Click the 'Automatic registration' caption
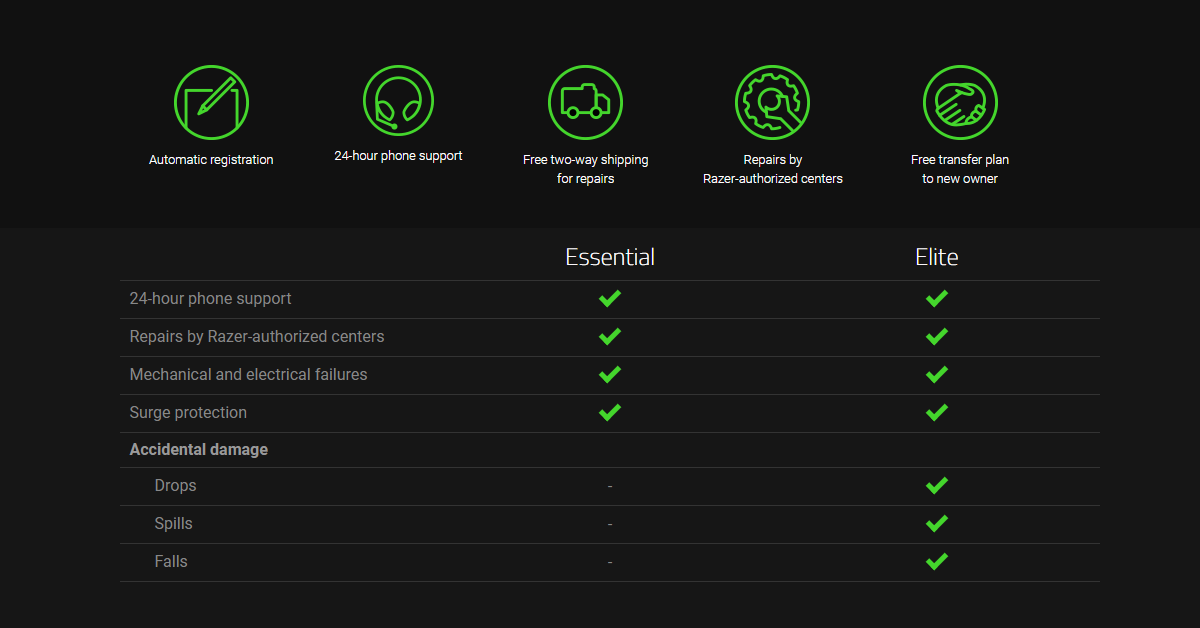 211,160
